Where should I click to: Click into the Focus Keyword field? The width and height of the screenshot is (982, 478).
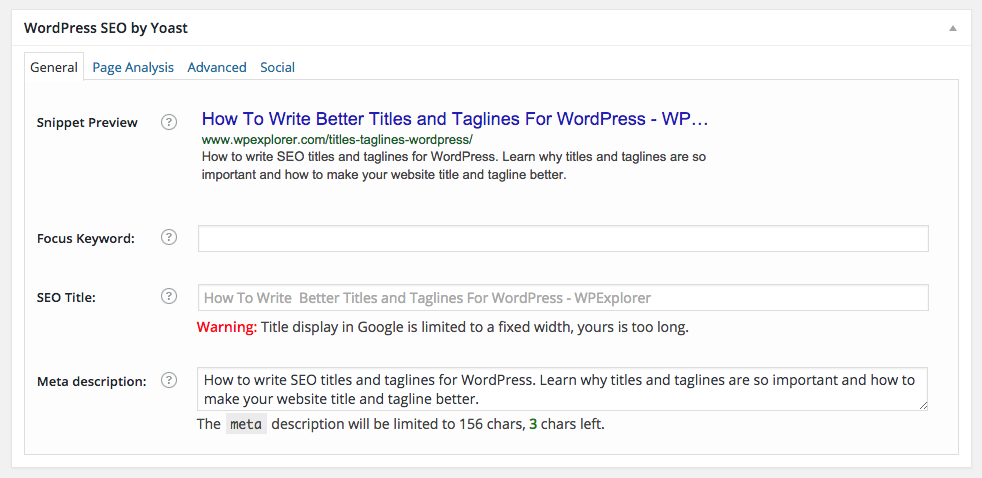pyautogui.click(x=563, y=239)
